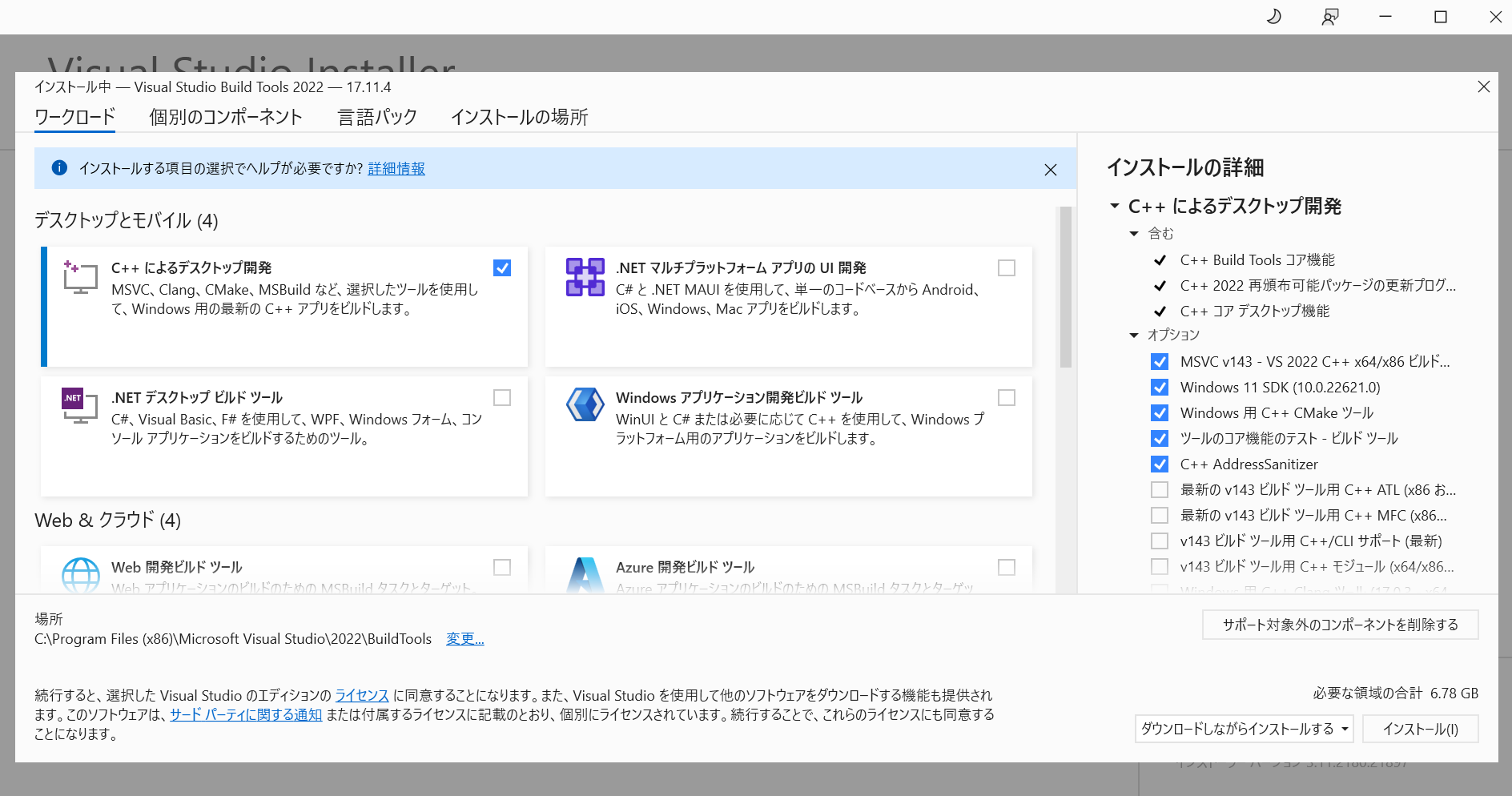Image resolution: width=1512 pixels, height=796 pixels.
Task: Click the インストール(I) button
Action: click(x=1420, y=729)
